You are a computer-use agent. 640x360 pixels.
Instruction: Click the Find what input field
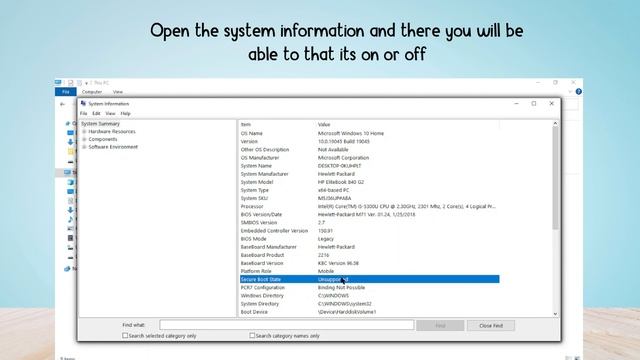pos(287,325)
